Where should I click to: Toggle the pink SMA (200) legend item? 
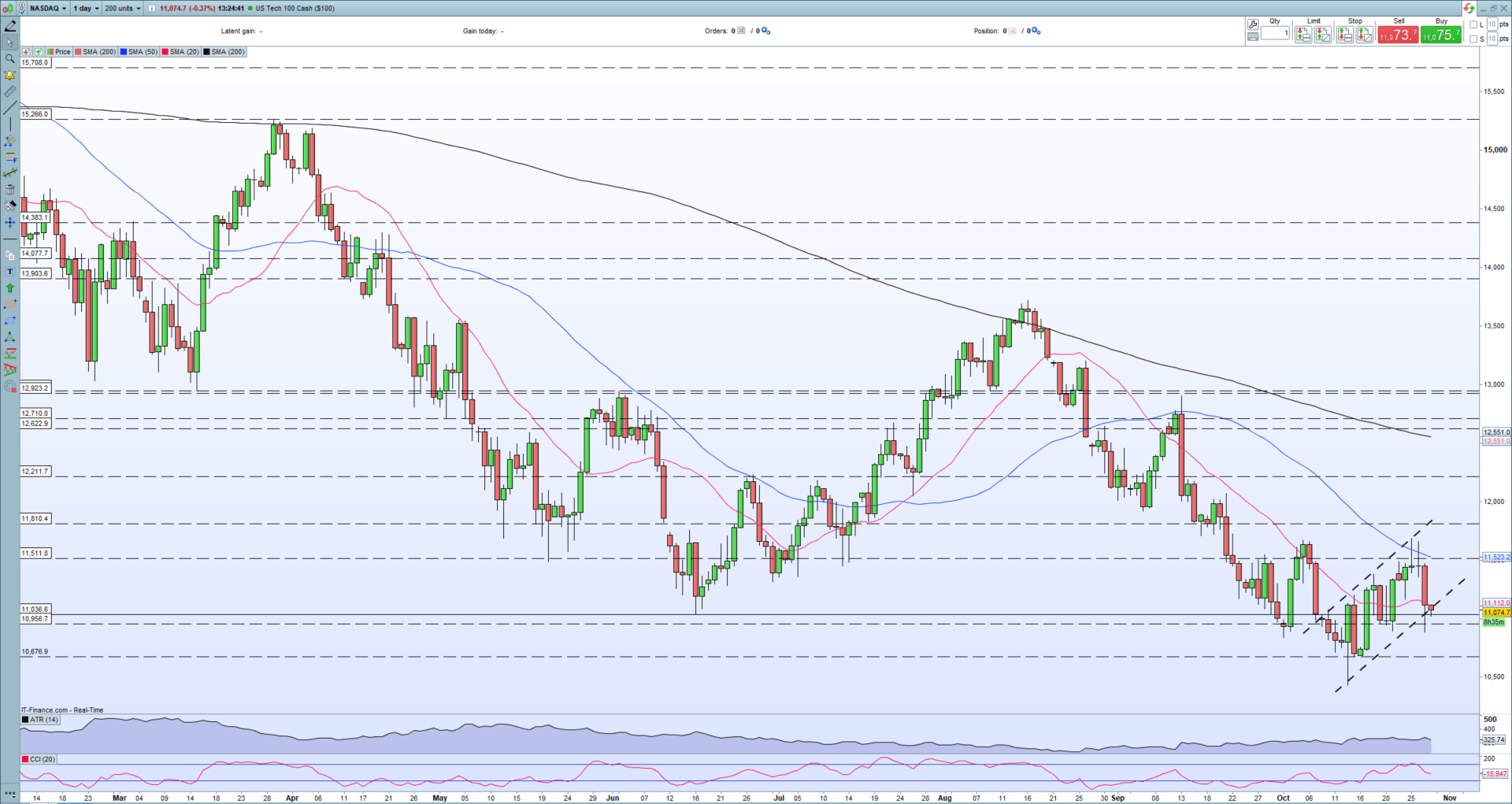tap(95, 52)
